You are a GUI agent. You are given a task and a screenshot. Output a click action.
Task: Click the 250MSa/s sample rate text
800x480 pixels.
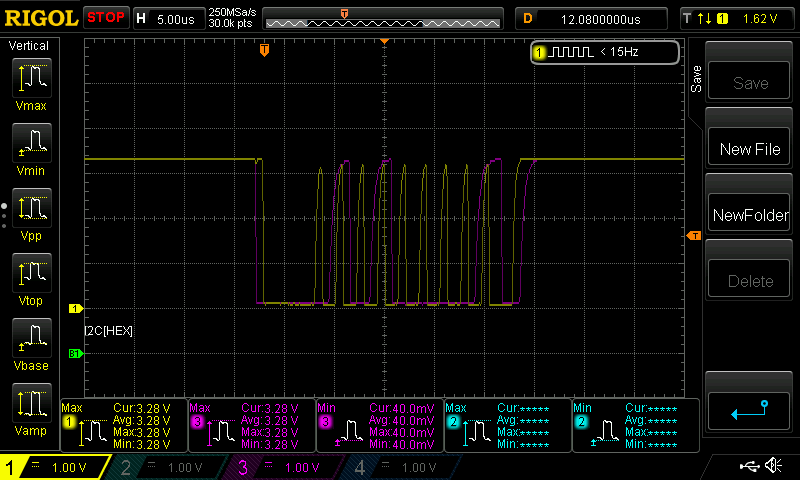[232, 12]
